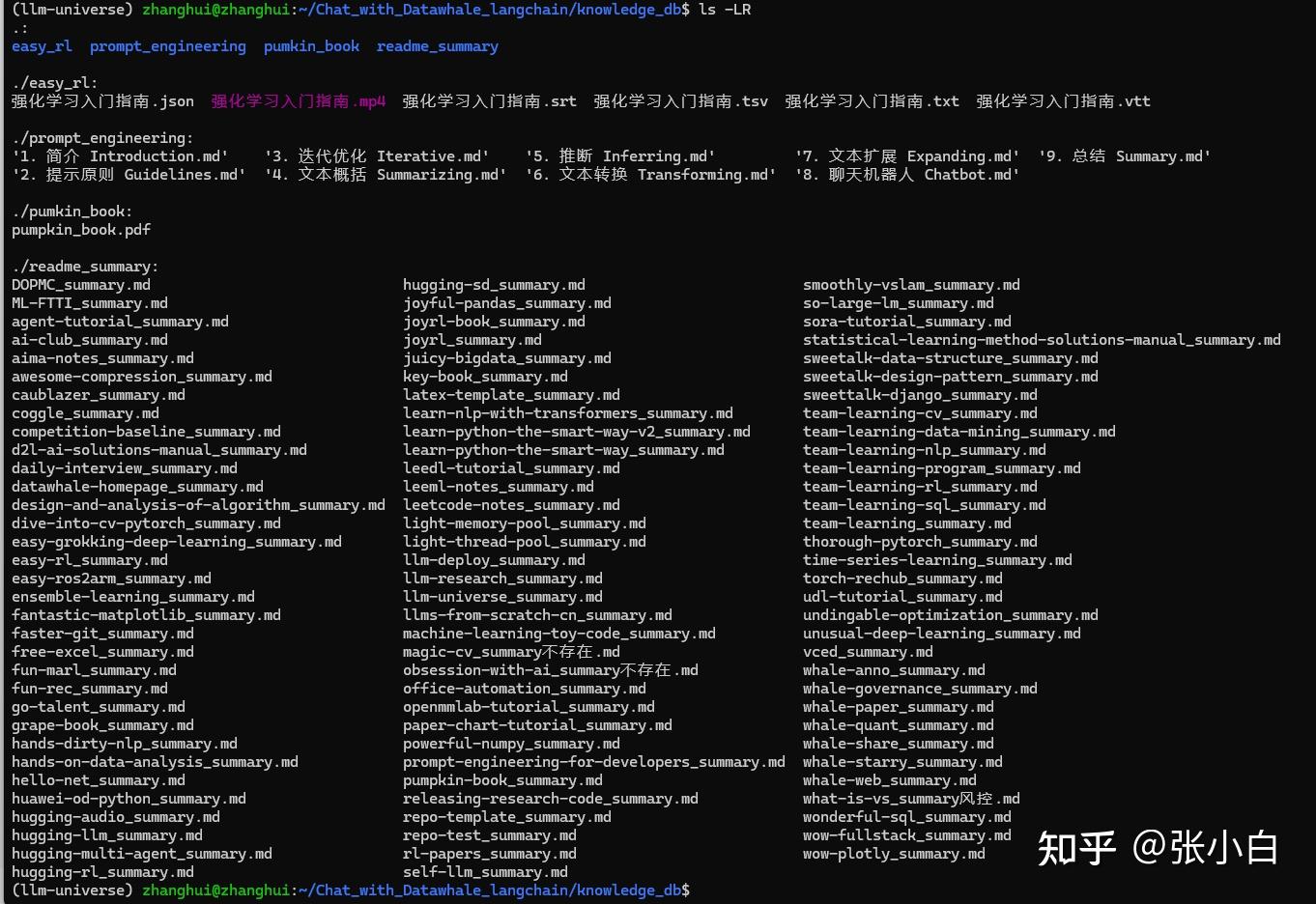Select the readme_summary directory name
The image size is (1316, 904).
(437, 45)
